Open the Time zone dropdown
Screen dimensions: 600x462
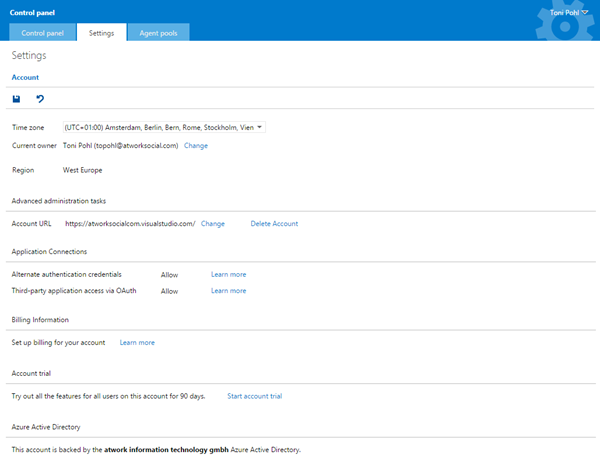[x=163, y=127]
